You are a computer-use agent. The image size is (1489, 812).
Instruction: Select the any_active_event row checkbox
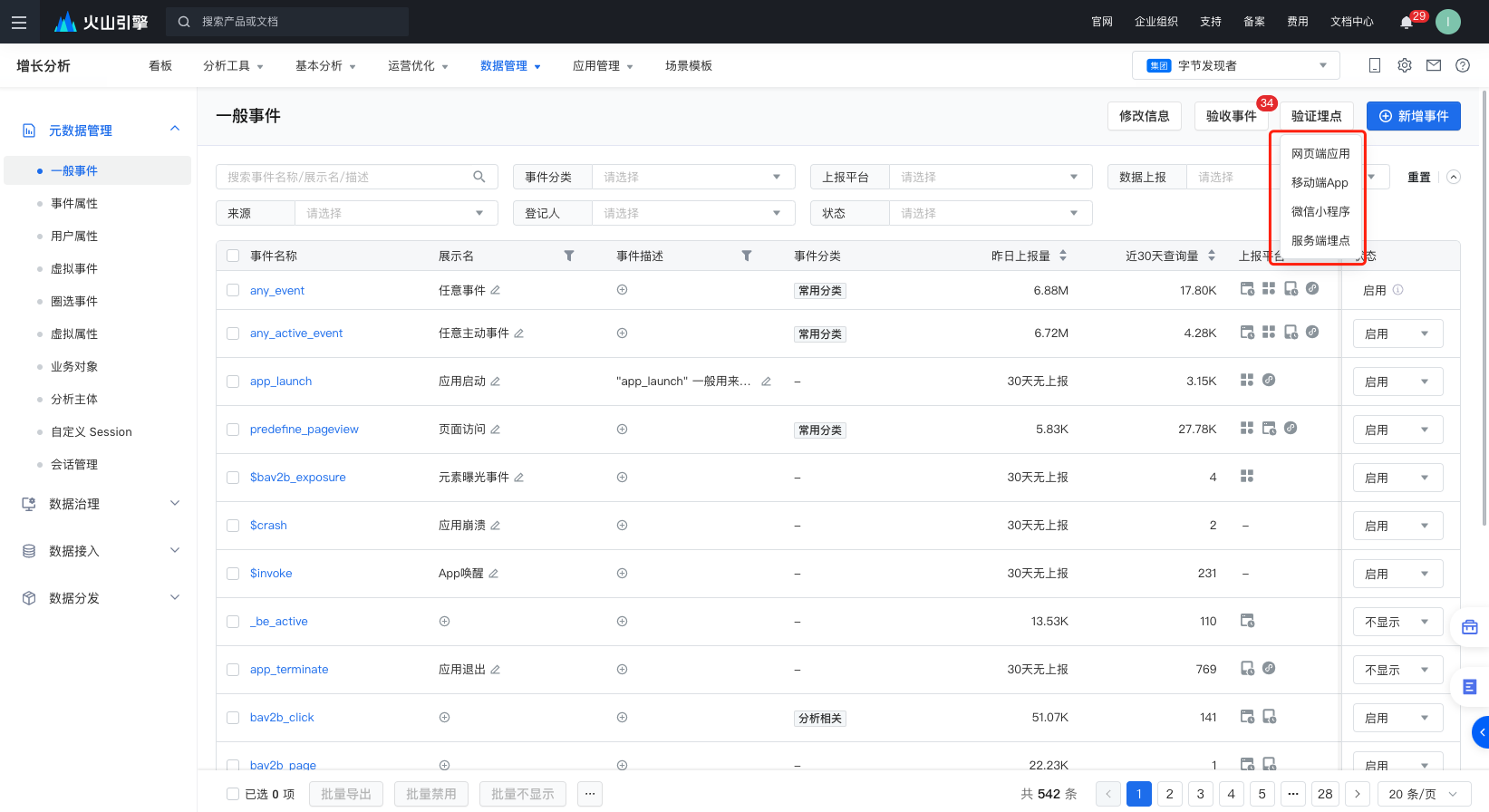pyautogui.click(x=233, y=333)
